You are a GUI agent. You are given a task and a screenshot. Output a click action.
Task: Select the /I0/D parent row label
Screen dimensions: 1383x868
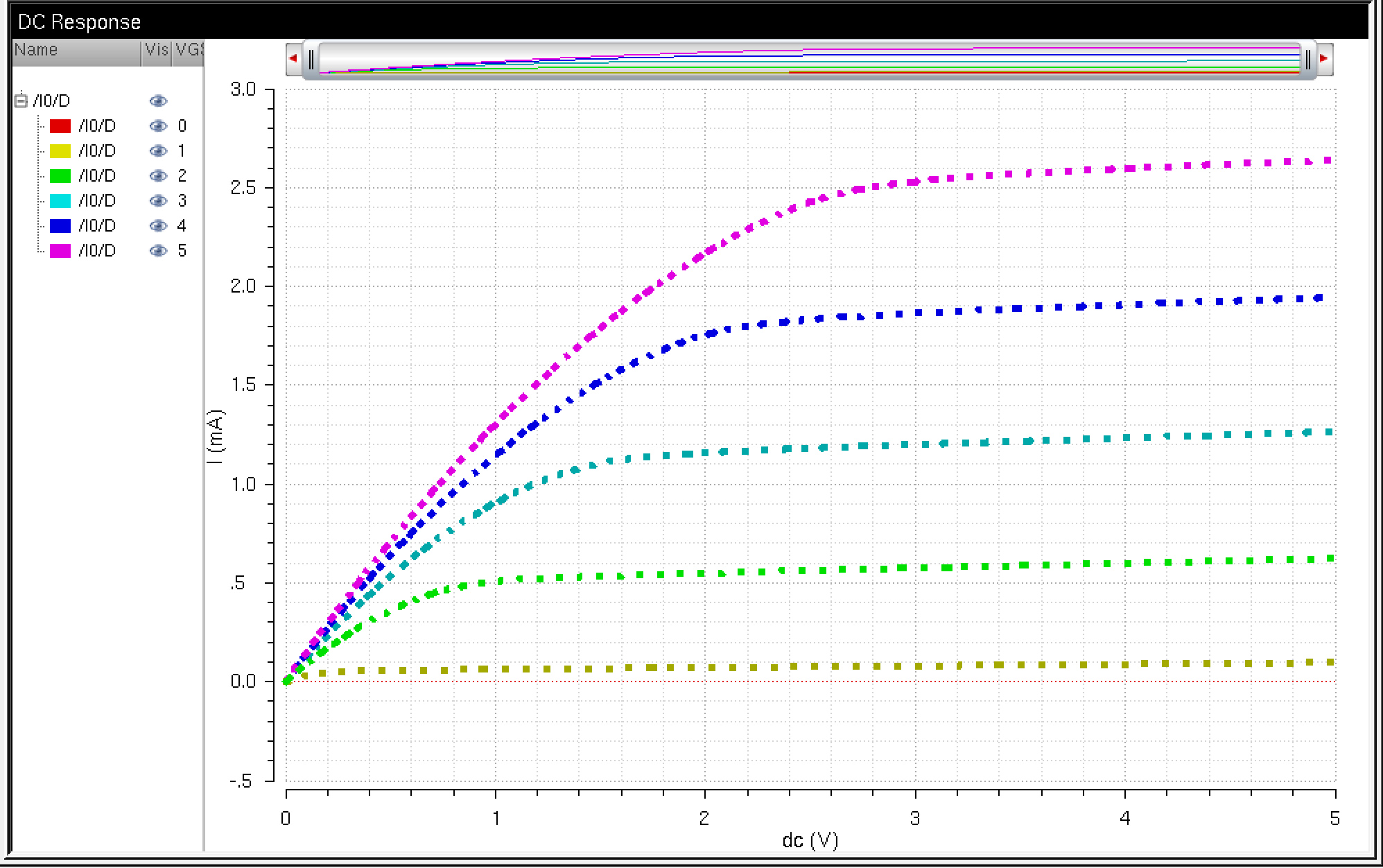click(52, 101)
